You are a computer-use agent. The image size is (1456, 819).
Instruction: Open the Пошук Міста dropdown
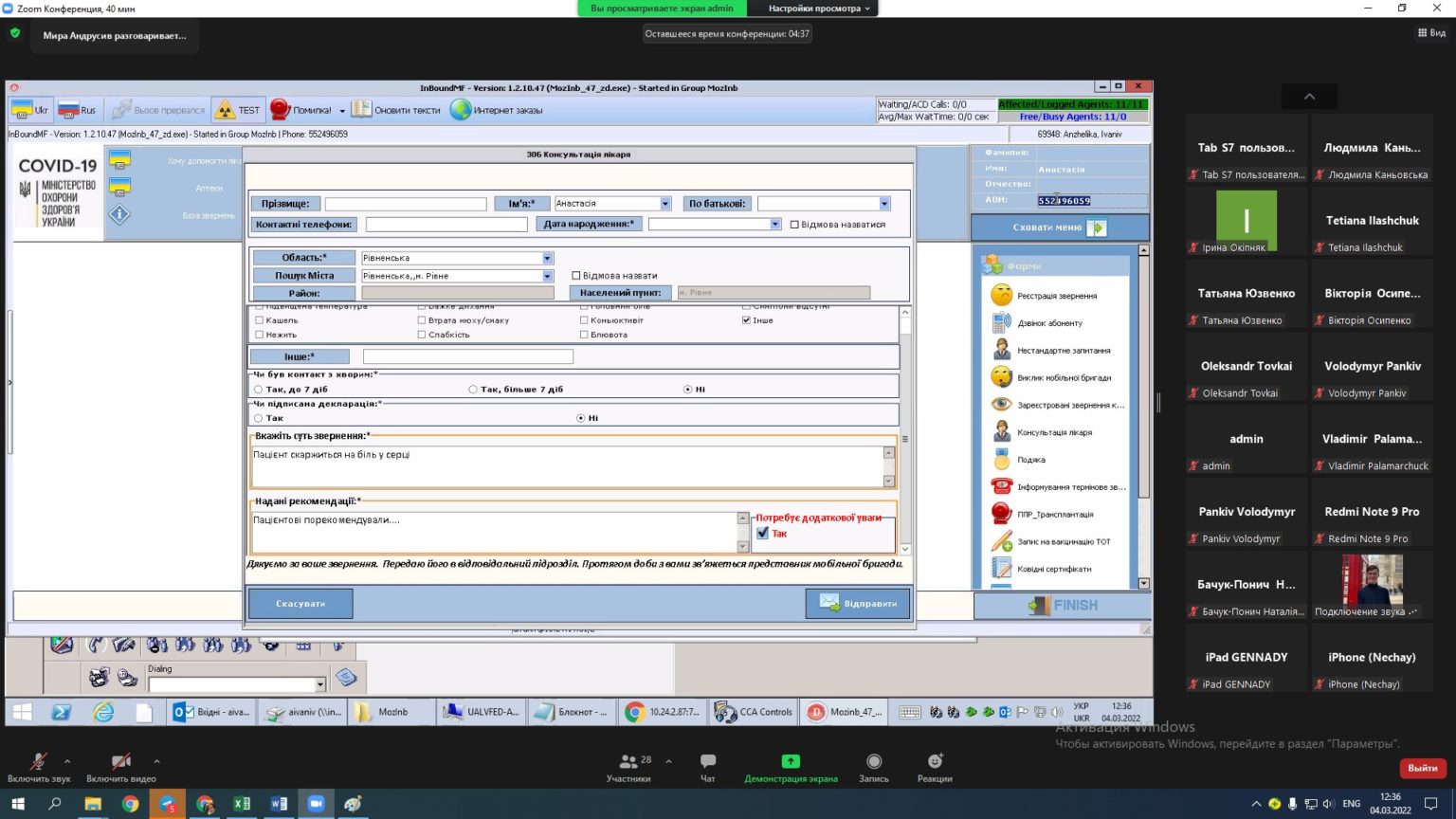coord(547,276)
